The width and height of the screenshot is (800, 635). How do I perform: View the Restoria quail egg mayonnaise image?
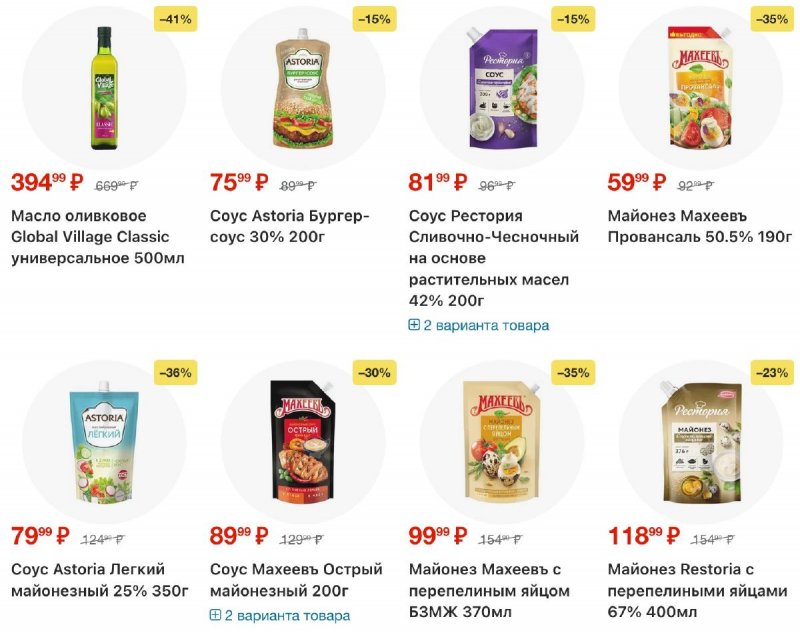point(701,441)
